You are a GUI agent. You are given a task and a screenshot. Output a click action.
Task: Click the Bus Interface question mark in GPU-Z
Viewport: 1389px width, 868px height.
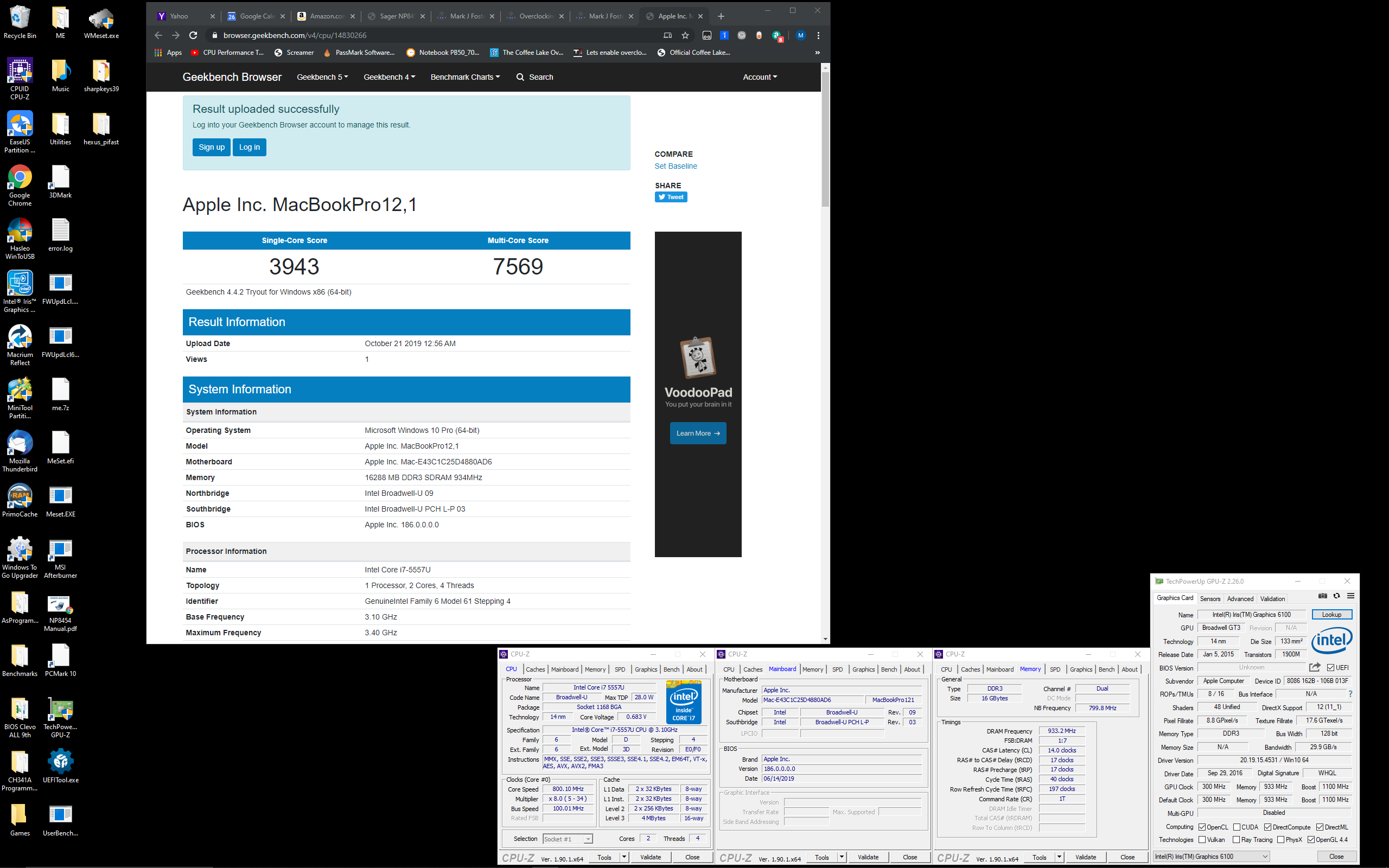tap(1350, 694)
